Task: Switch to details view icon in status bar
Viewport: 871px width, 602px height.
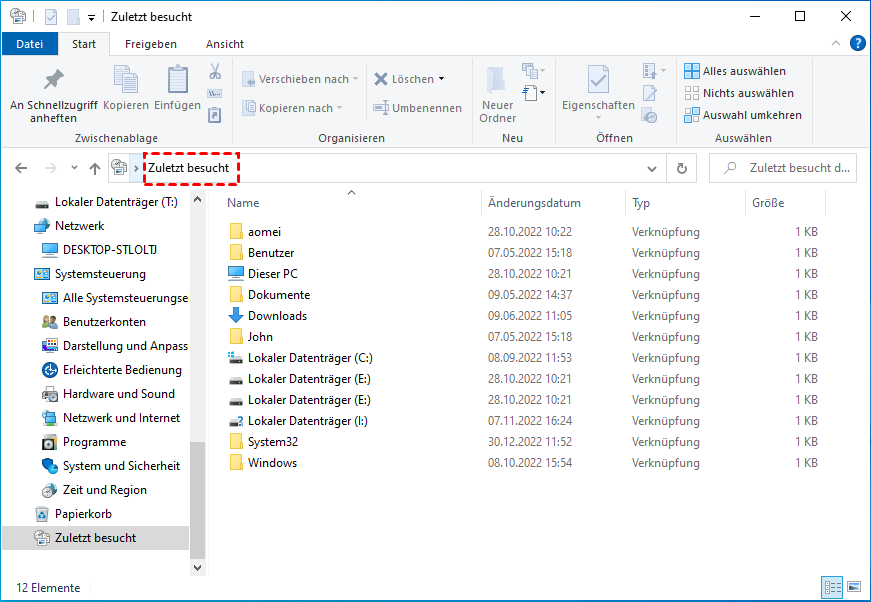Action: tap(832, 588)
